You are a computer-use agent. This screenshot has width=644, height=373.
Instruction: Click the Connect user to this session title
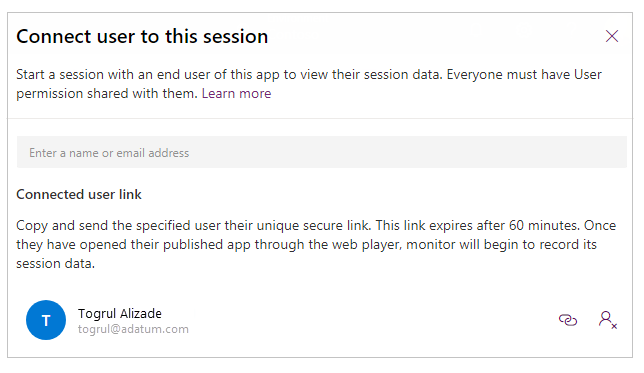tap(142, 37)
